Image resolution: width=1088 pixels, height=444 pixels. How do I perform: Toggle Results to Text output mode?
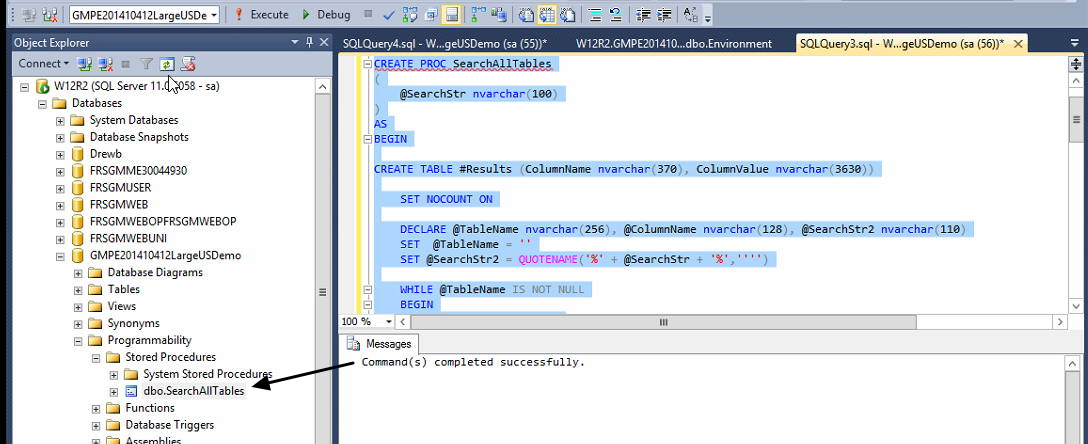[x=526, y=15]
